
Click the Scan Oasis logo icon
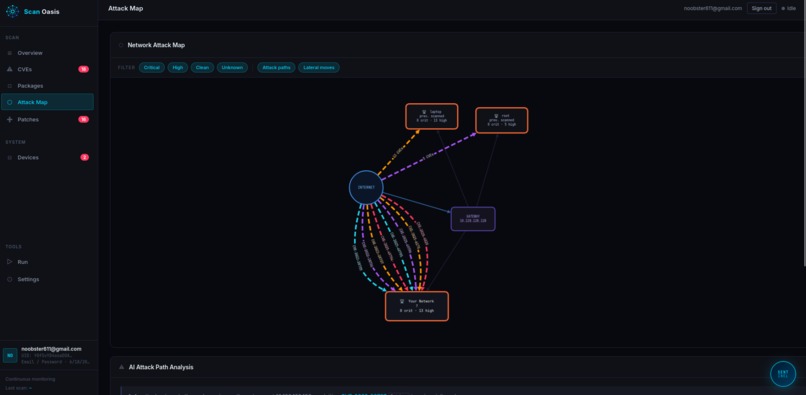[12, 11]
